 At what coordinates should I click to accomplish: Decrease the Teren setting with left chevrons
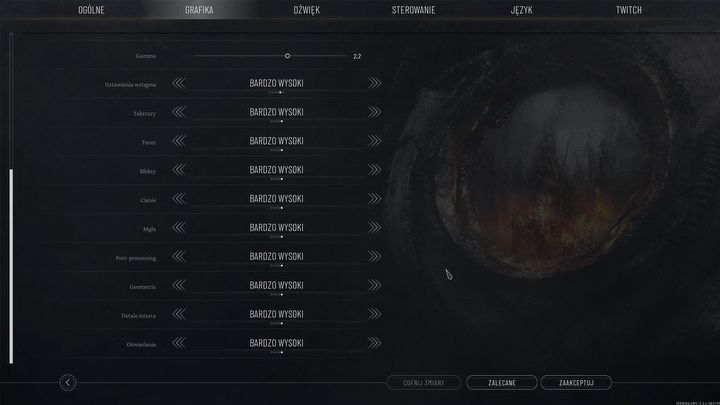(179, 141)
